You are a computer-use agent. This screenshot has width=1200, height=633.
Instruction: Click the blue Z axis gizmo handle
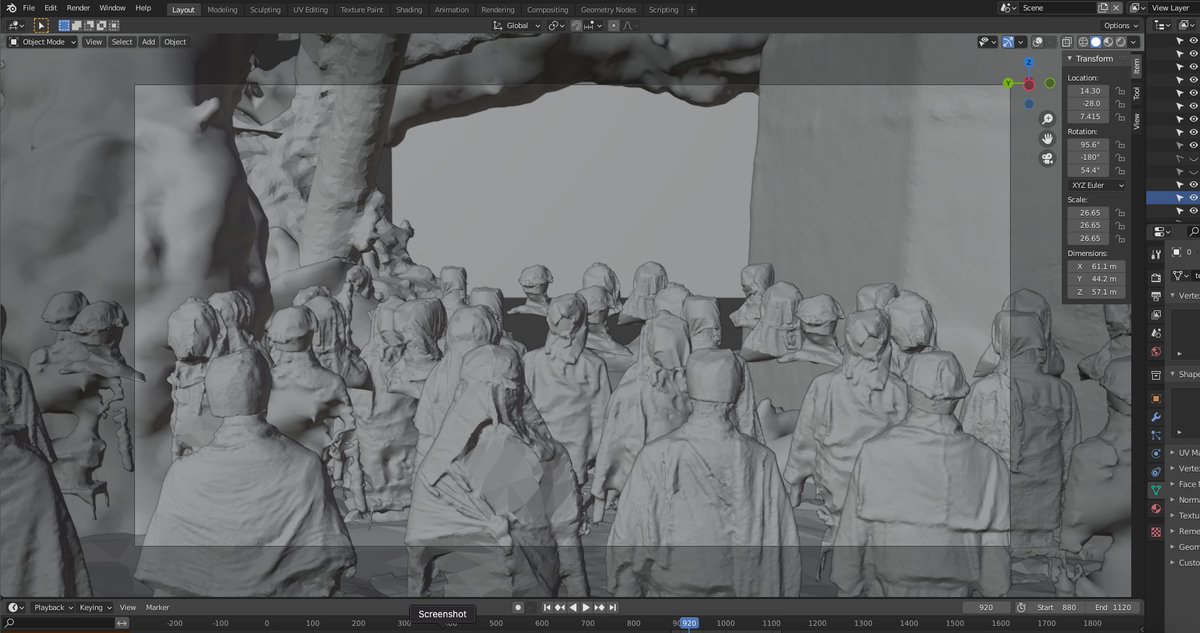[1028, 63]
